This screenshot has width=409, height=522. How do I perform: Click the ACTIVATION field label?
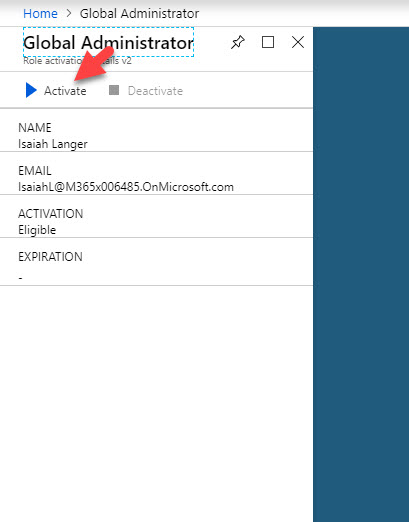click(50, 214)
